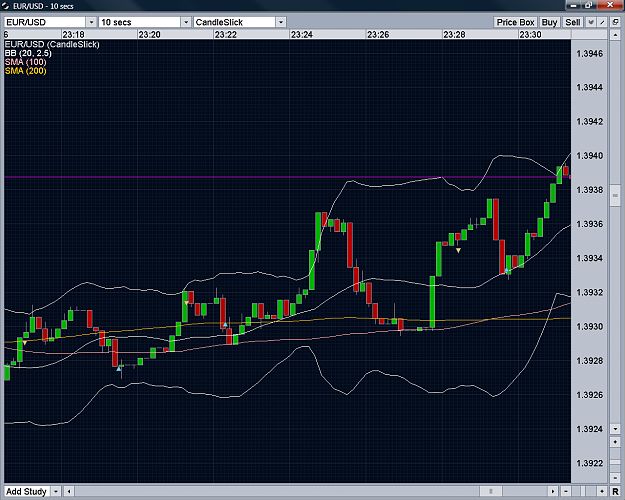Click the 1.3924 price axis label
Viewport: 625px width, 500px height.
590,429
